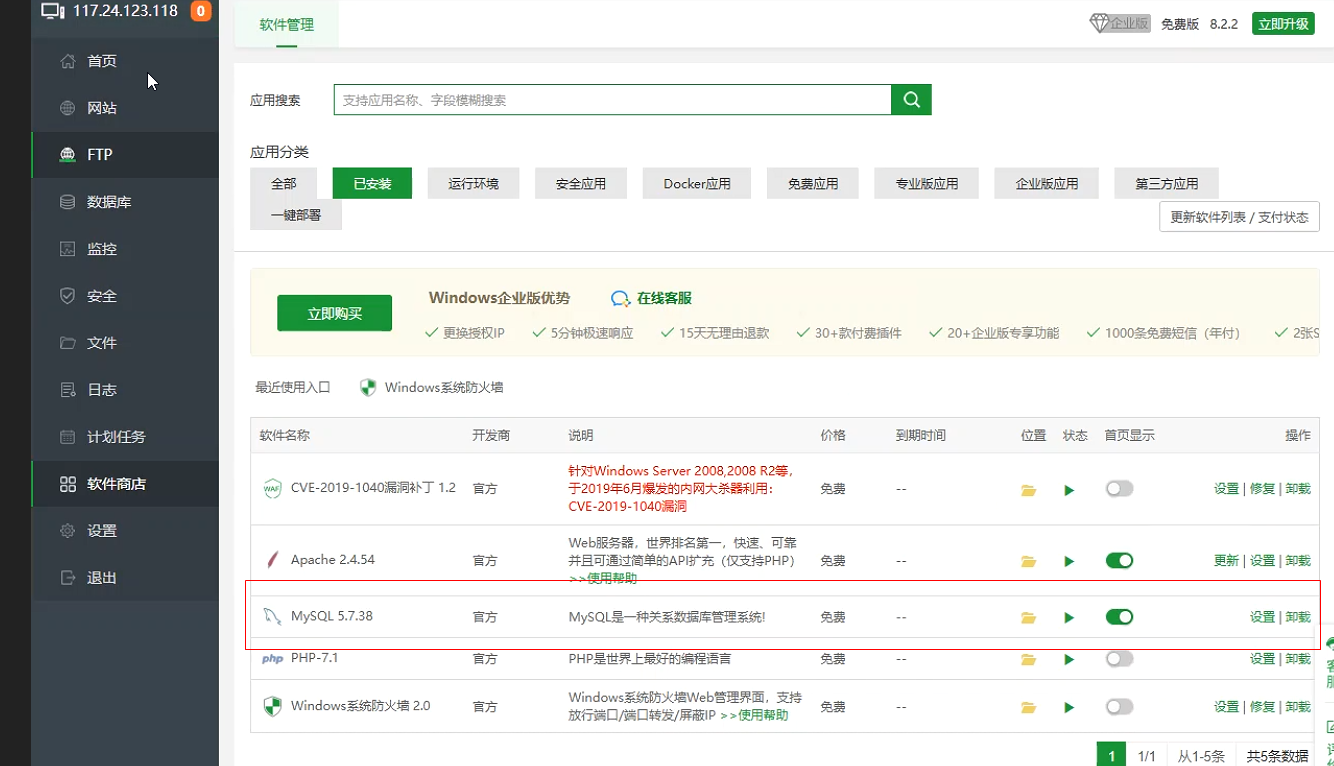Enable homepage display for CVE-2019-1040 patch
1334x766 pixels.
(x=1119, y=489)
